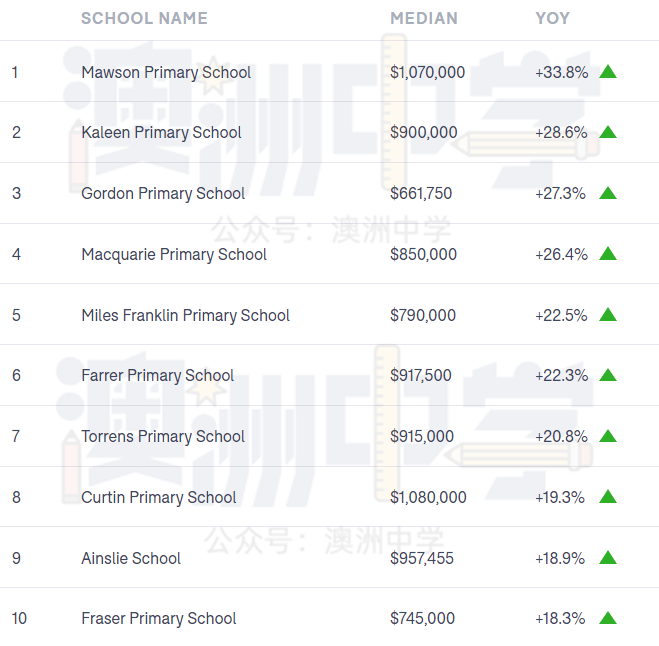Open Miles Franklin Primary School
The width and height of the screenshot is (659, 646).
[x=185, y=315]
